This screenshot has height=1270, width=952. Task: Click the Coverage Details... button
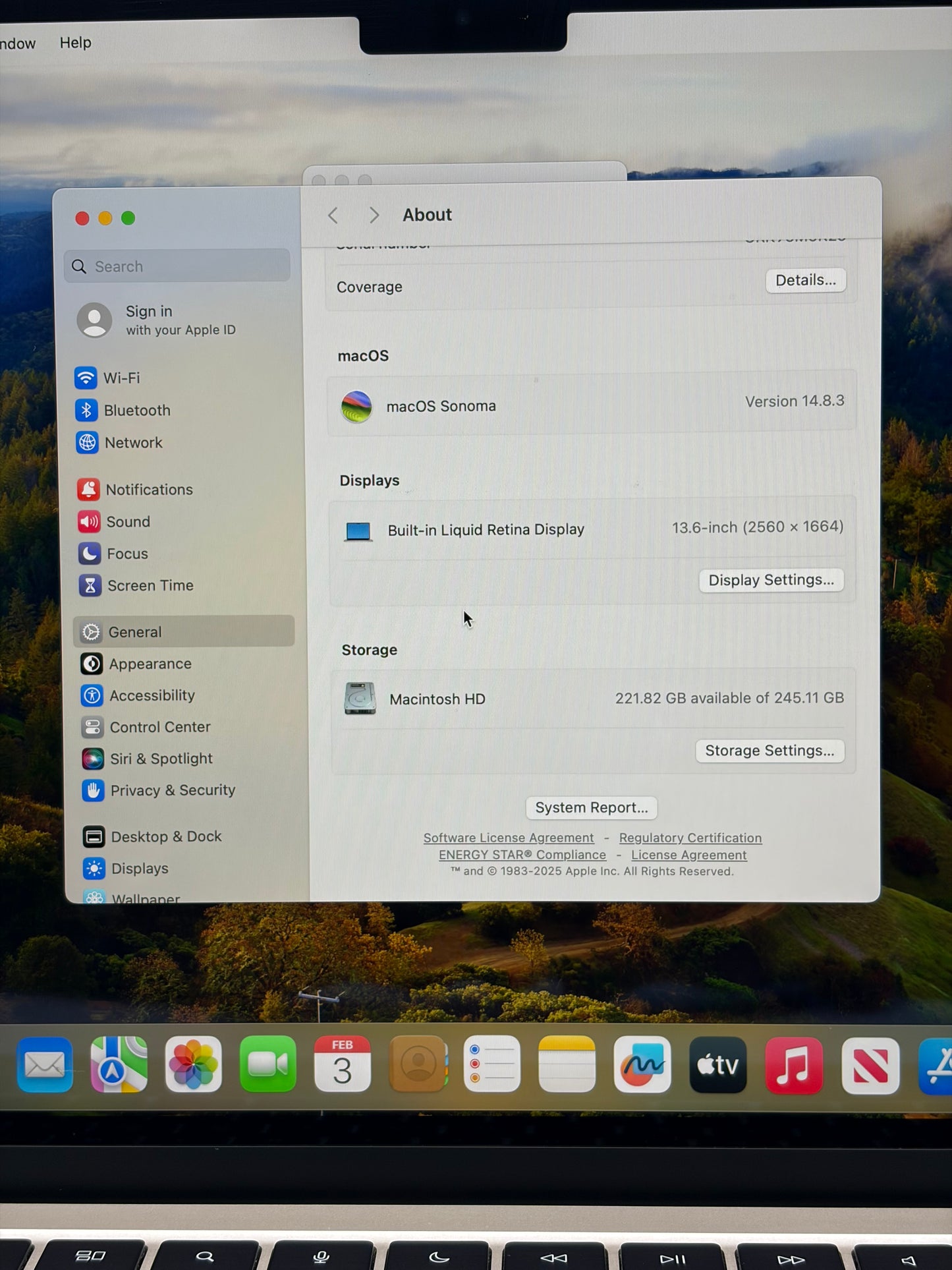(805, 280)
